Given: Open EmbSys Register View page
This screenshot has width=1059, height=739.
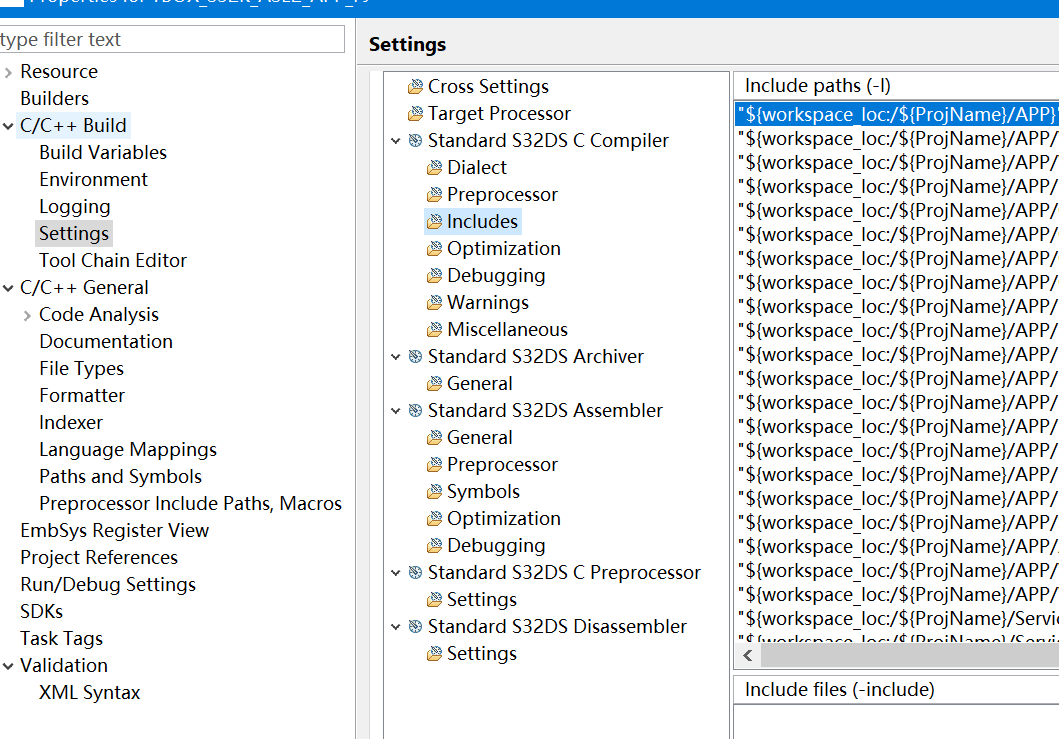Looking at the screenshot, I should click(x=115, y=531).
